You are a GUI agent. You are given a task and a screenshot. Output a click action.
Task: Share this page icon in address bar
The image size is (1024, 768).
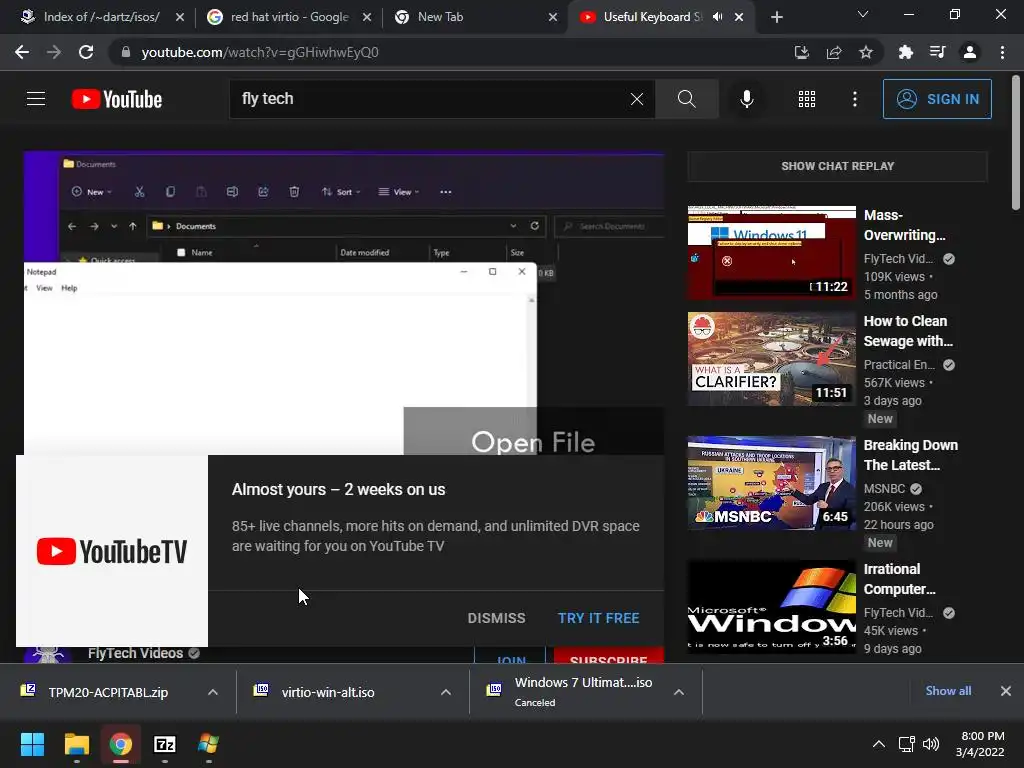tap(834, 52)
